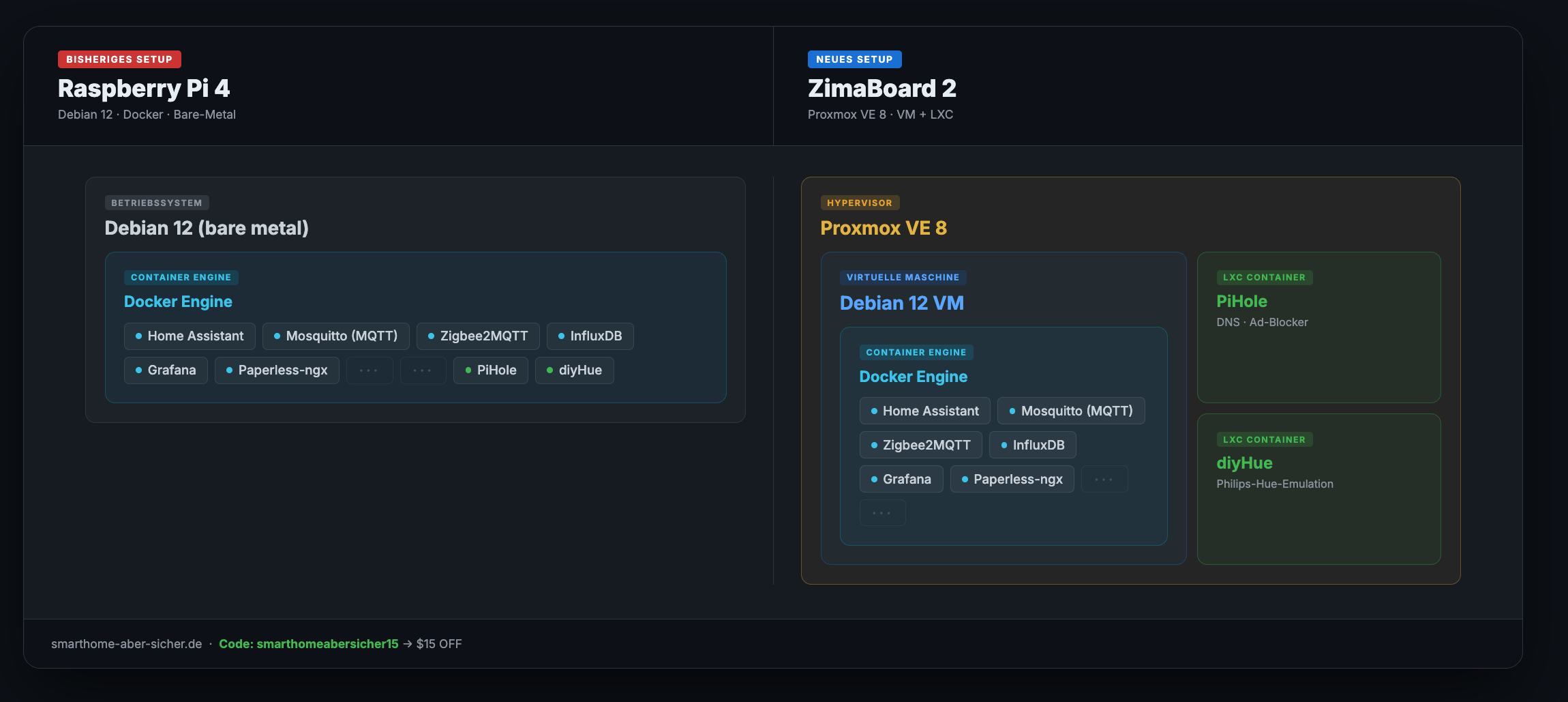The width and height of the screenshot is (1568, 702).
Task: Click LXC CONTAINER label above the diyHue title
Action: pos(1265,440)
